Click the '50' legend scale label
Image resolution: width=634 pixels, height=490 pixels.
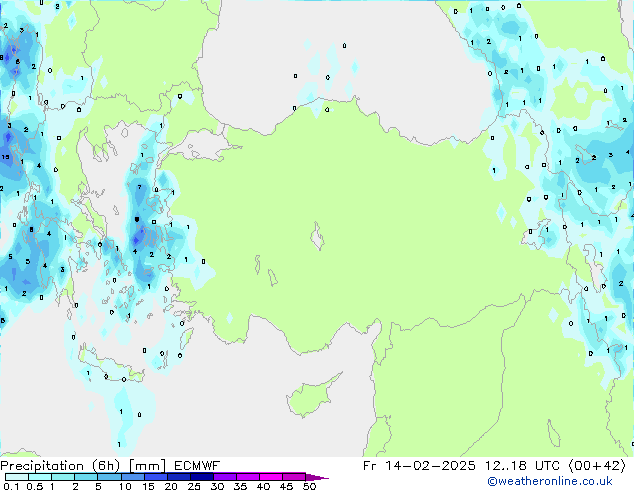pos(309,486)
